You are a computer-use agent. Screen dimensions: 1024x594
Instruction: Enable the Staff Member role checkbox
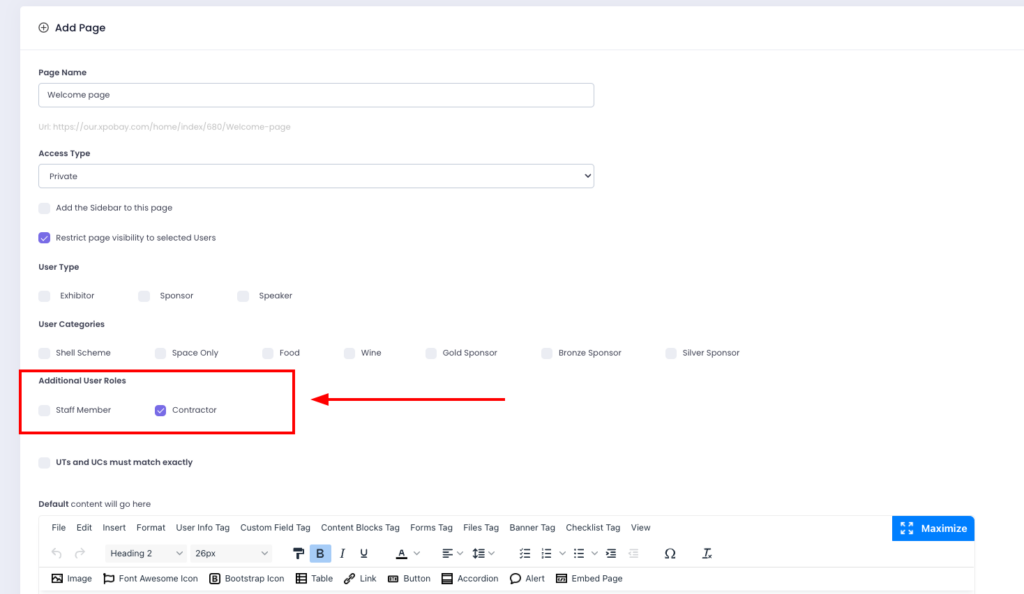pos(44,410)
